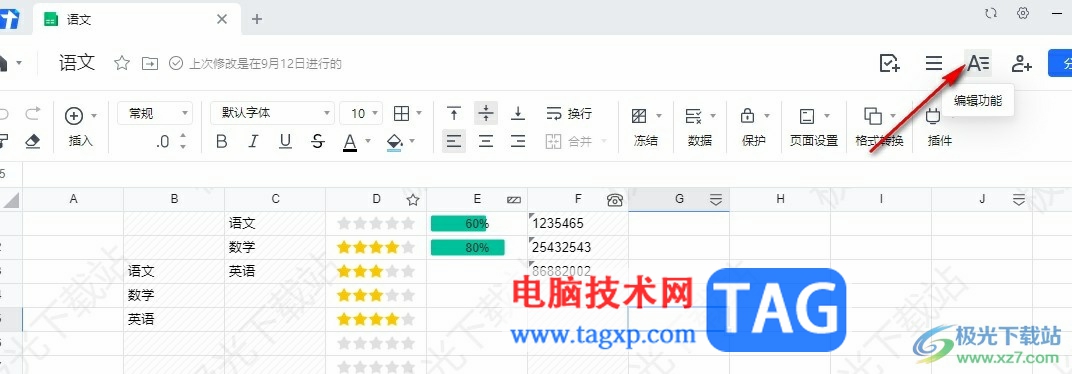Click cell C containing 数学
This screenshot has height=374, width=1072.
pyautogui.click(x=276, y=248)
